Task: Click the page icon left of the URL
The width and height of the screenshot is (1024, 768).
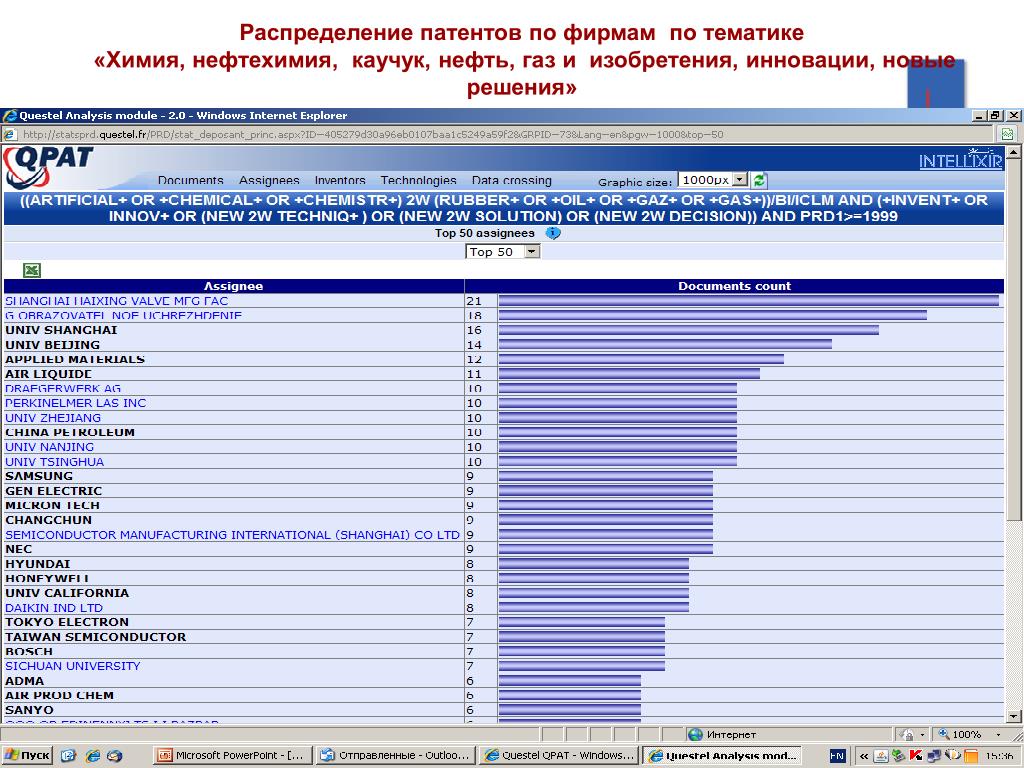Action: pyautogui.click(x=10, y=135)
